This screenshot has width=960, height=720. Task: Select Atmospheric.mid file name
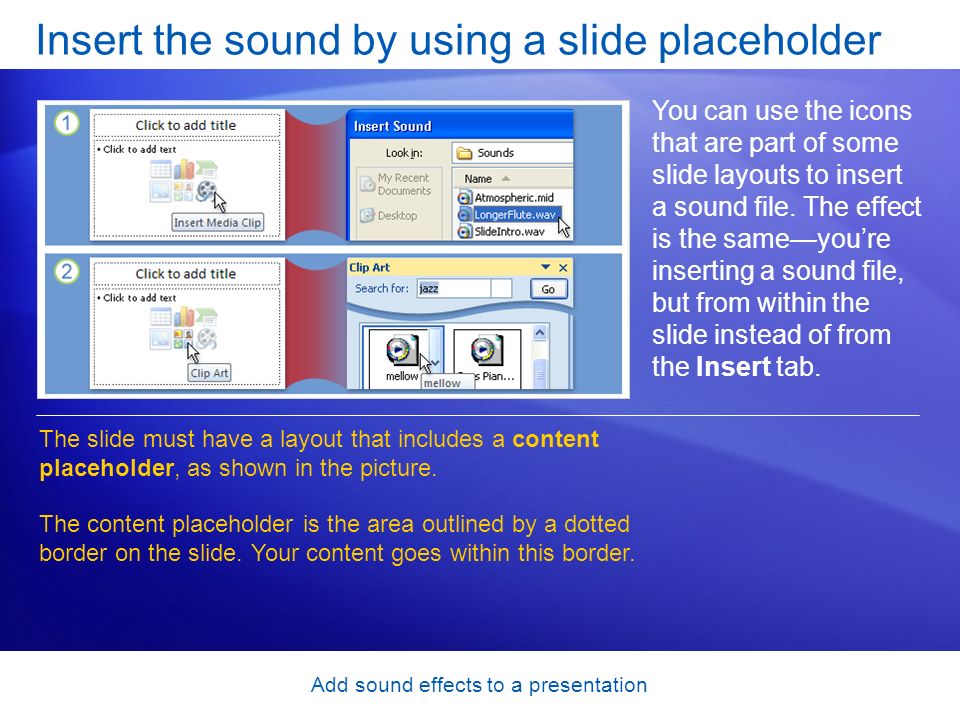coord(514,198)
